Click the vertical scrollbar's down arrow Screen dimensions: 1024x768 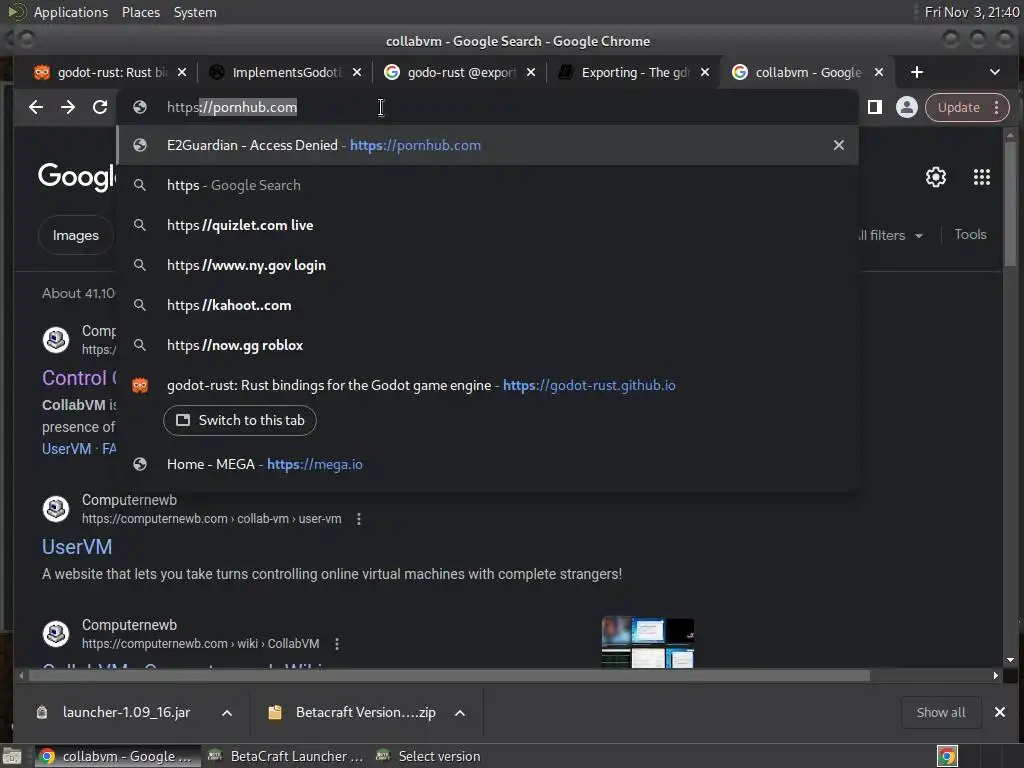1010,660
